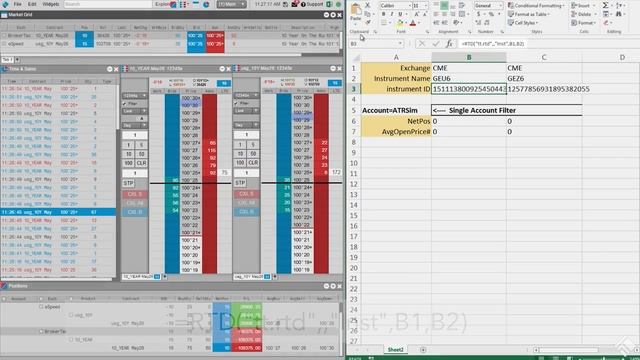This screenshot has height=360, width=640.
Task: Click the Clear eraser icon in Editing
Action: point(606,23)
